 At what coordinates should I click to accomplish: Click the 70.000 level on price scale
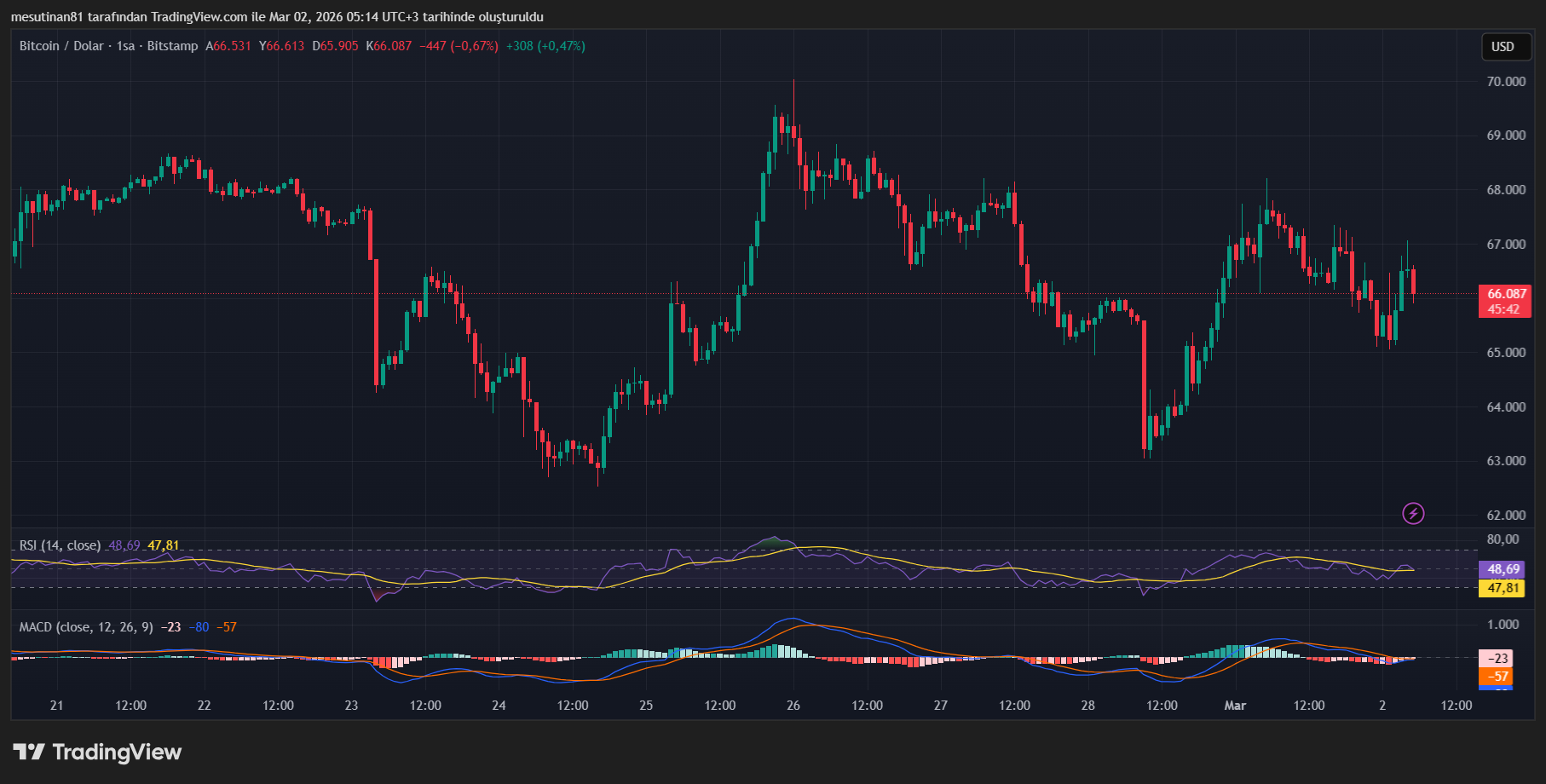click(1506, 82)
